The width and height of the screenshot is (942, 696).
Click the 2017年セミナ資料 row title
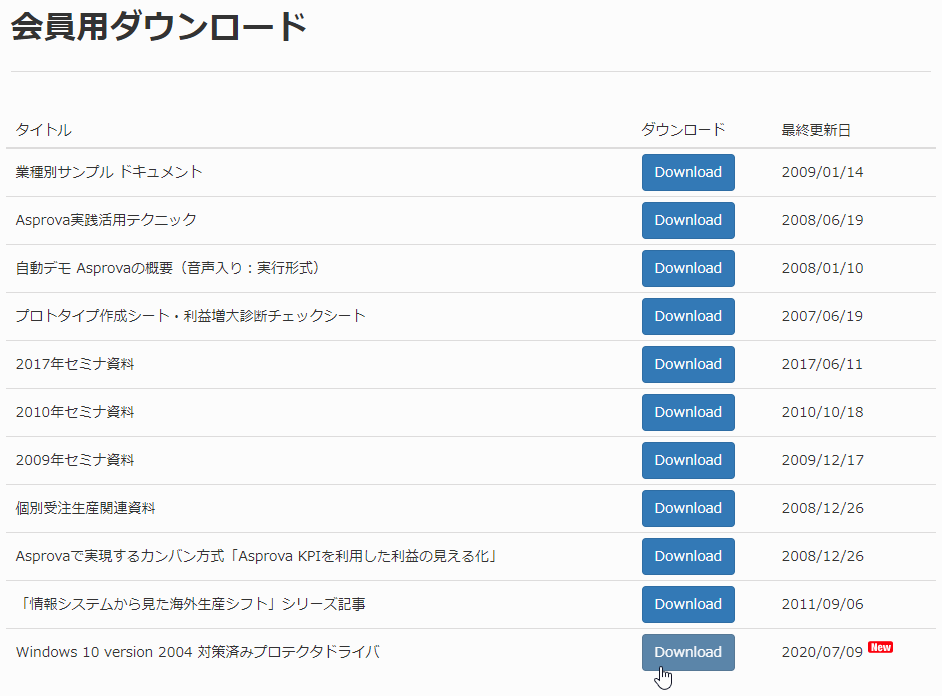click(75, 364)
